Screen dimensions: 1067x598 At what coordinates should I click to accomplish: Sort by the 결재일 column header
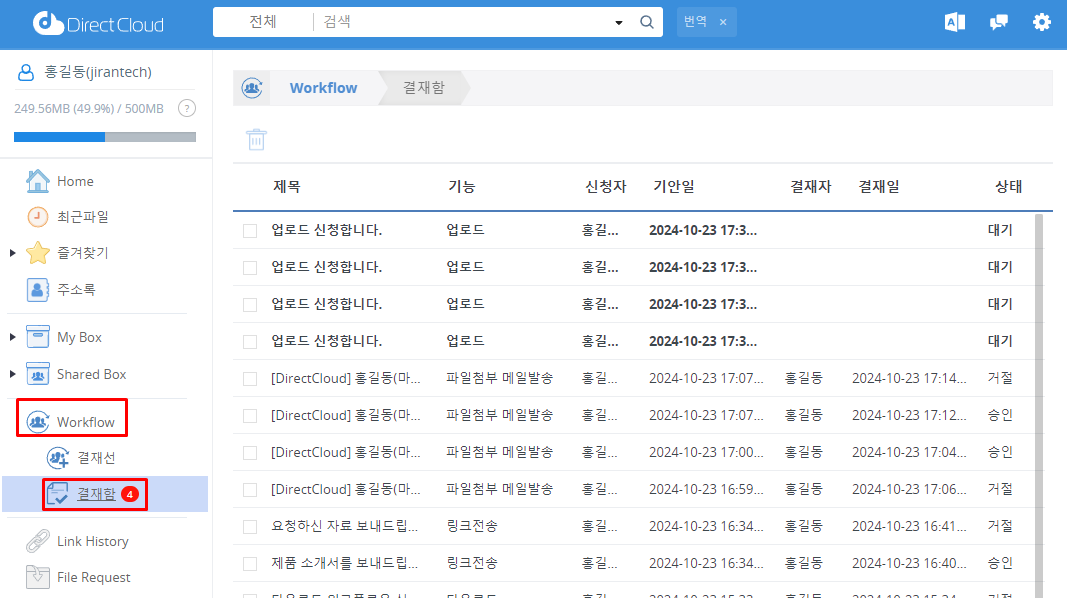click(879, 186)
